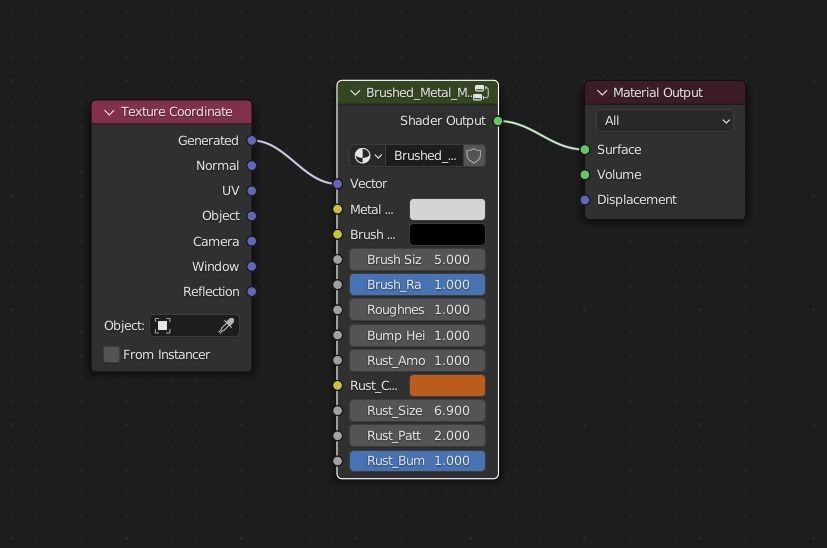The image size is (827, 548).
Task: Click the Brush Siz input socket
Action: 338,259
